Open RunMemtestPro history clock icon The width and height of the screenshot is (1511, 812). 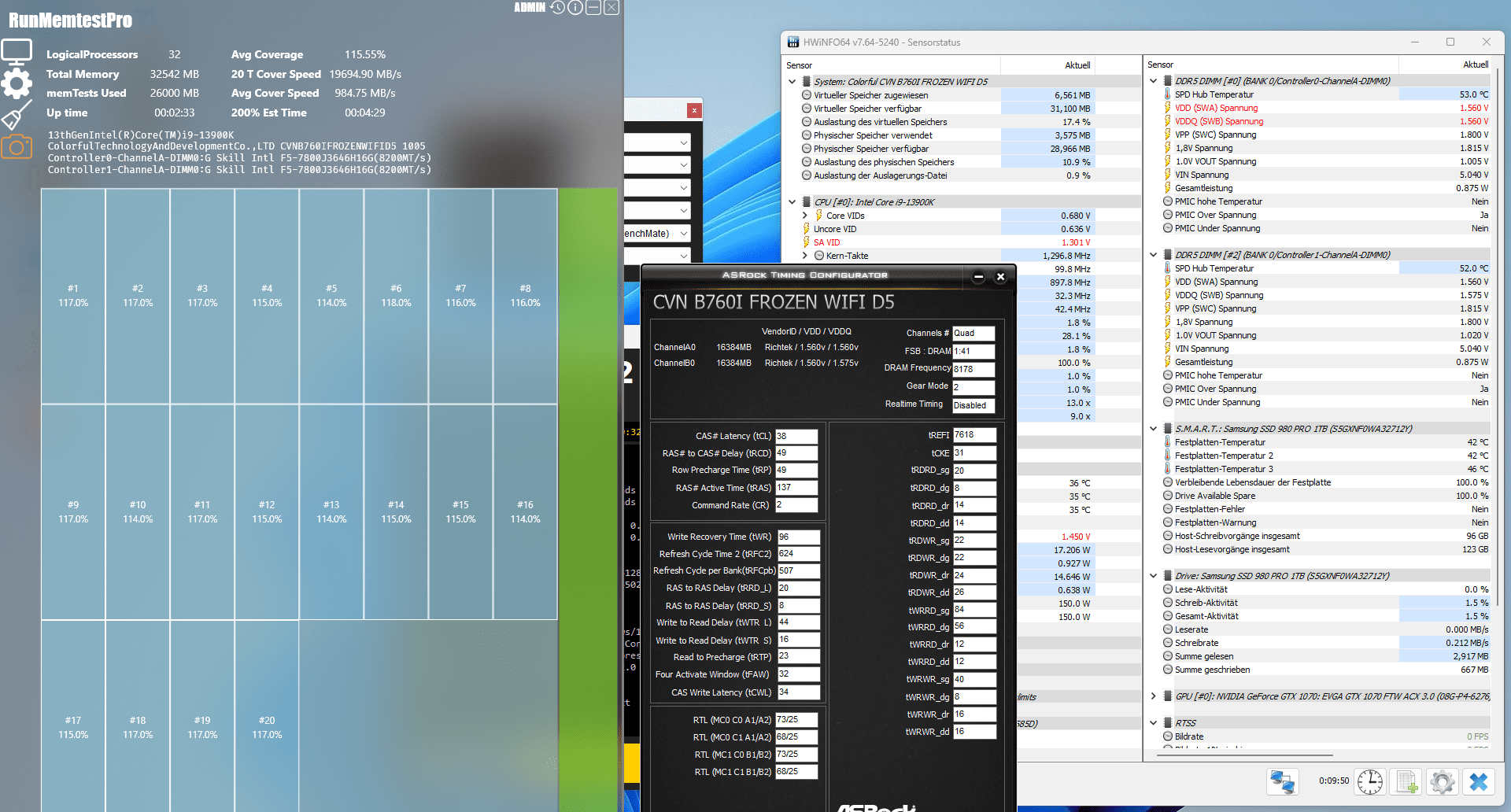(557, 8)
